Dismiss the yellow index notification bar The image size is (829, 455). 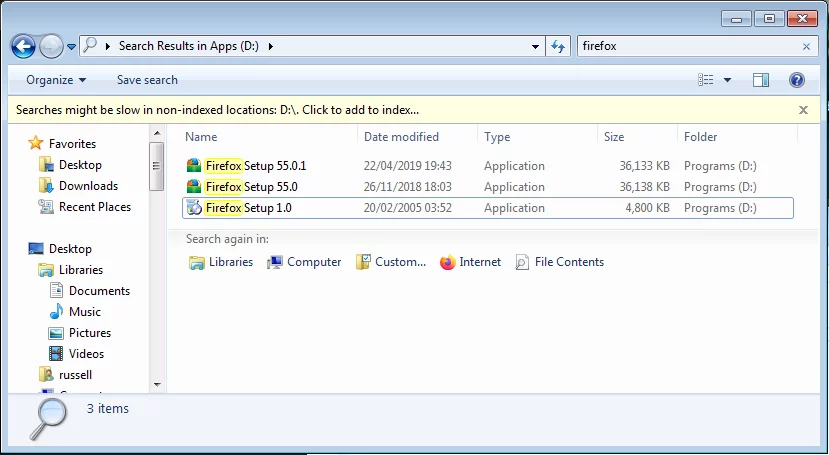point(803,110)
